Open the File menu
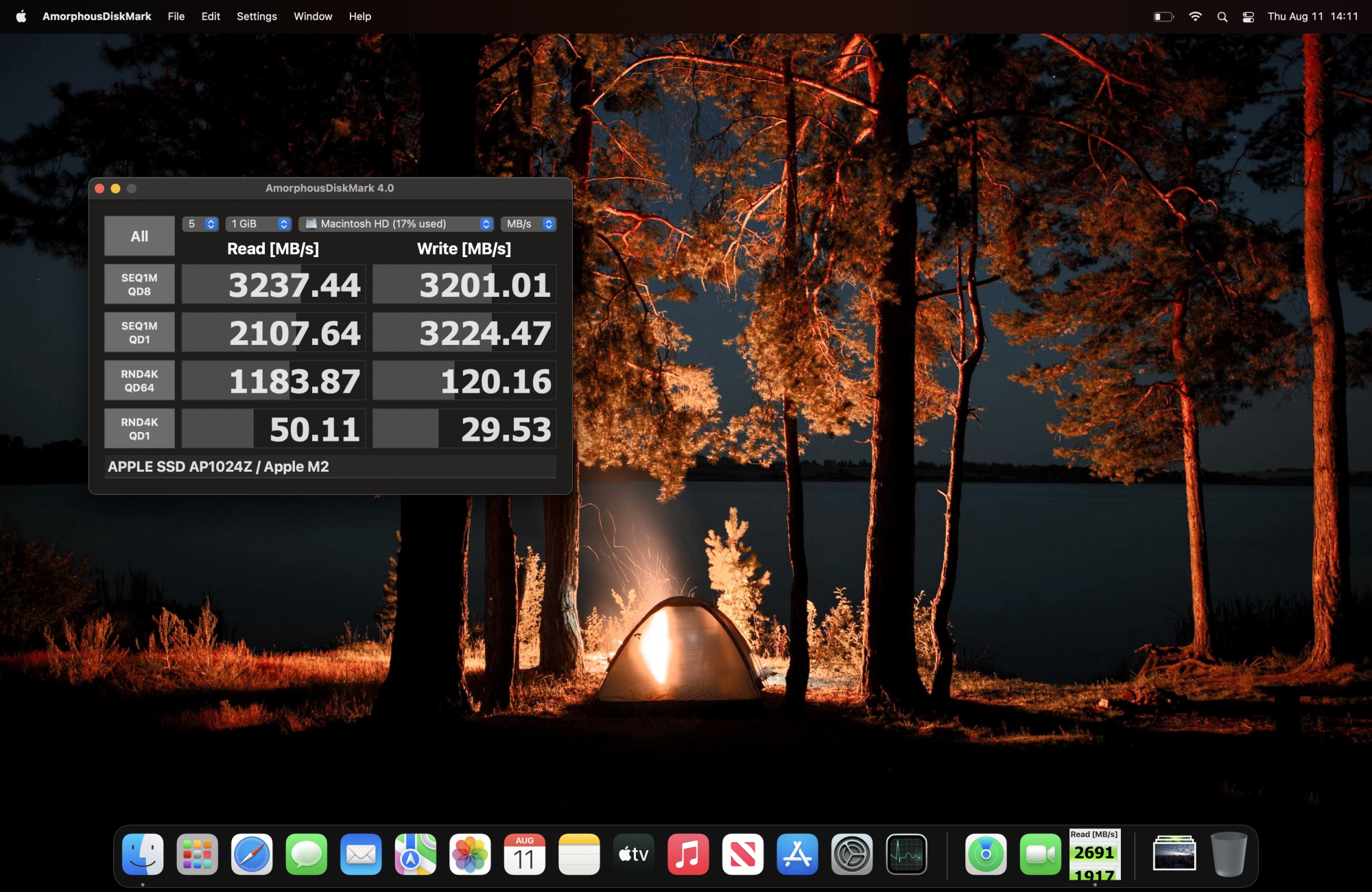The image size is (1372, 892). pos(176,16)
